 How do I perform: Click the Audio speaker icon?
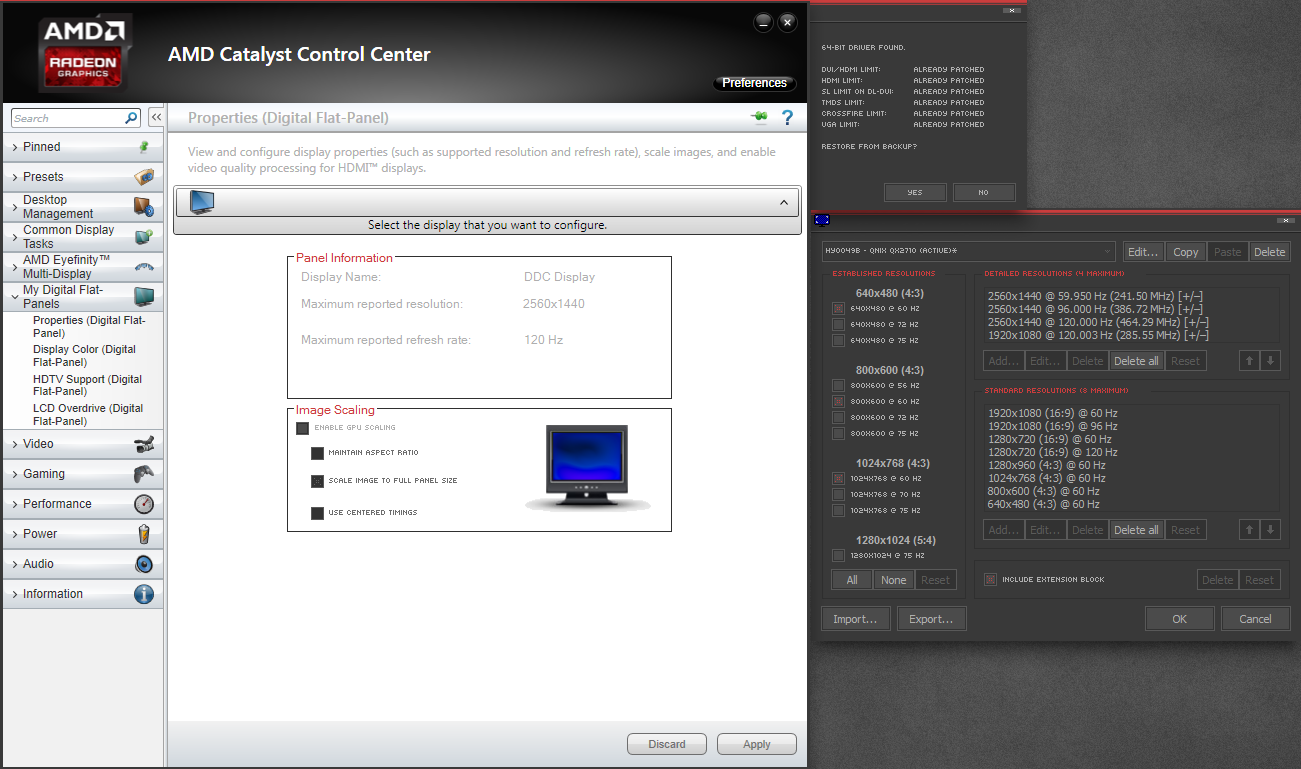click(144, 564)
